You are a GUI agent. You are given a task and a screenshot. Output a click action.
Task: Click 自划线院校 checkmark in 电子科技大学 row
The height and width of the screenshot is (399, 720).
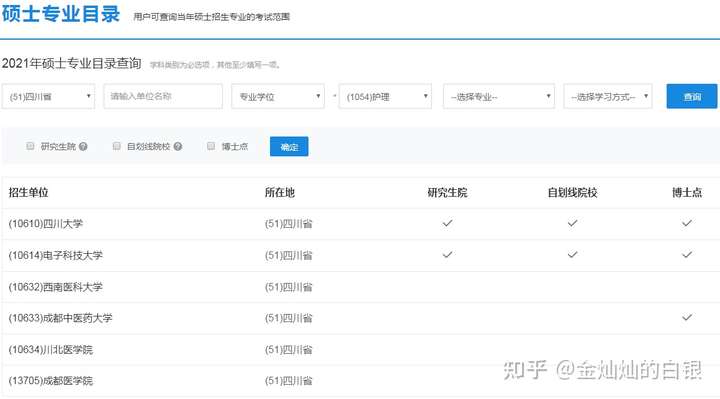(x=572, y=254)
